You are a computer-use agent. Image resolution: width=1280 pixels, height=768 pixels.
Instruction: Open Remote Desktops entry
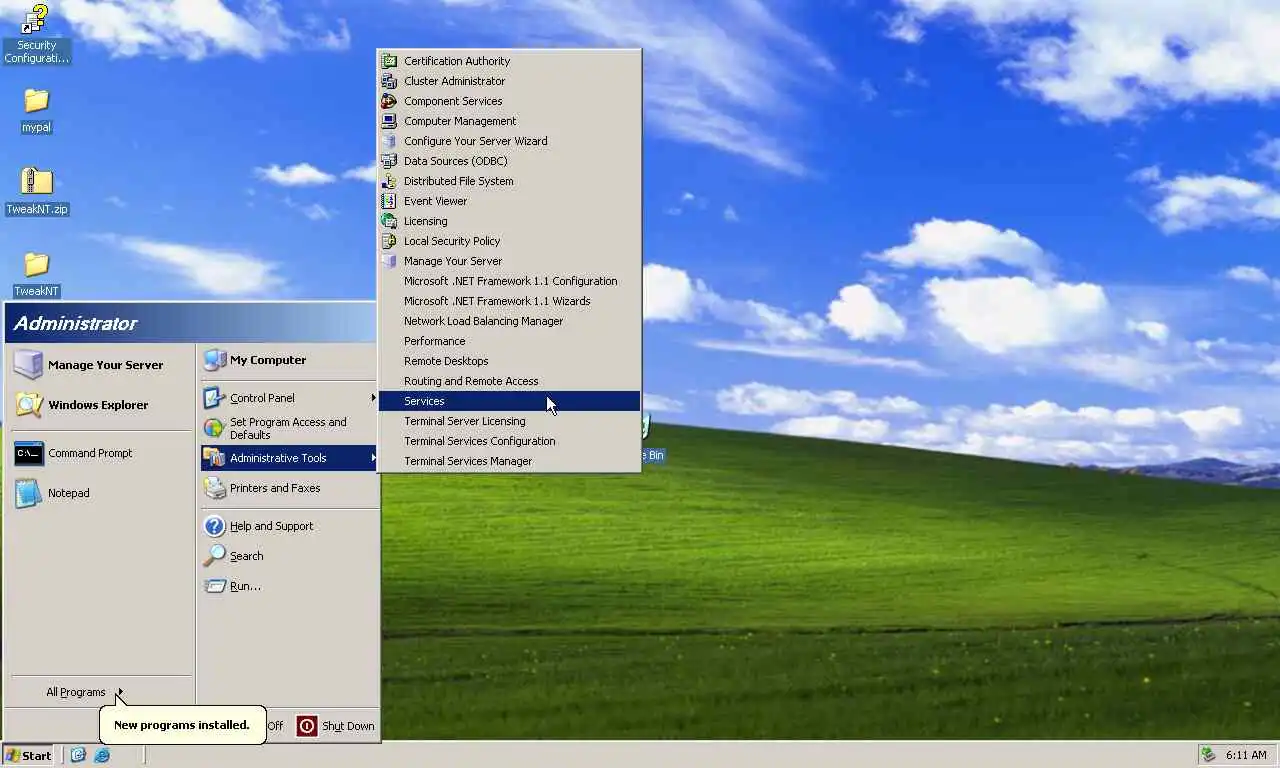[509, 361]
